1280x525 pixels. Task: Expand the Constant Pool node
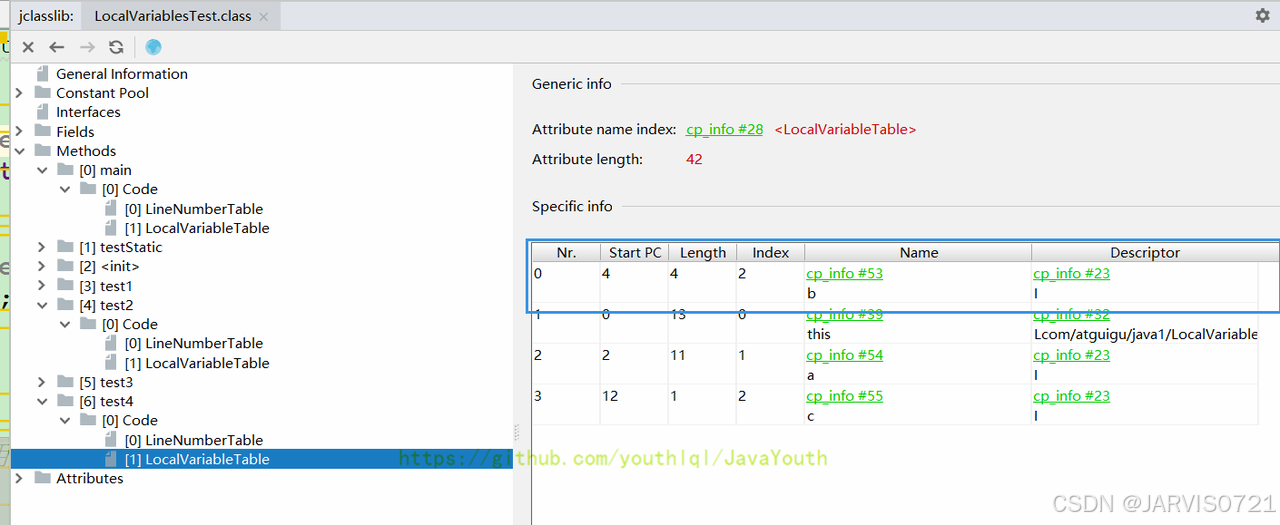pyautogui.click(x=19, y=93)
